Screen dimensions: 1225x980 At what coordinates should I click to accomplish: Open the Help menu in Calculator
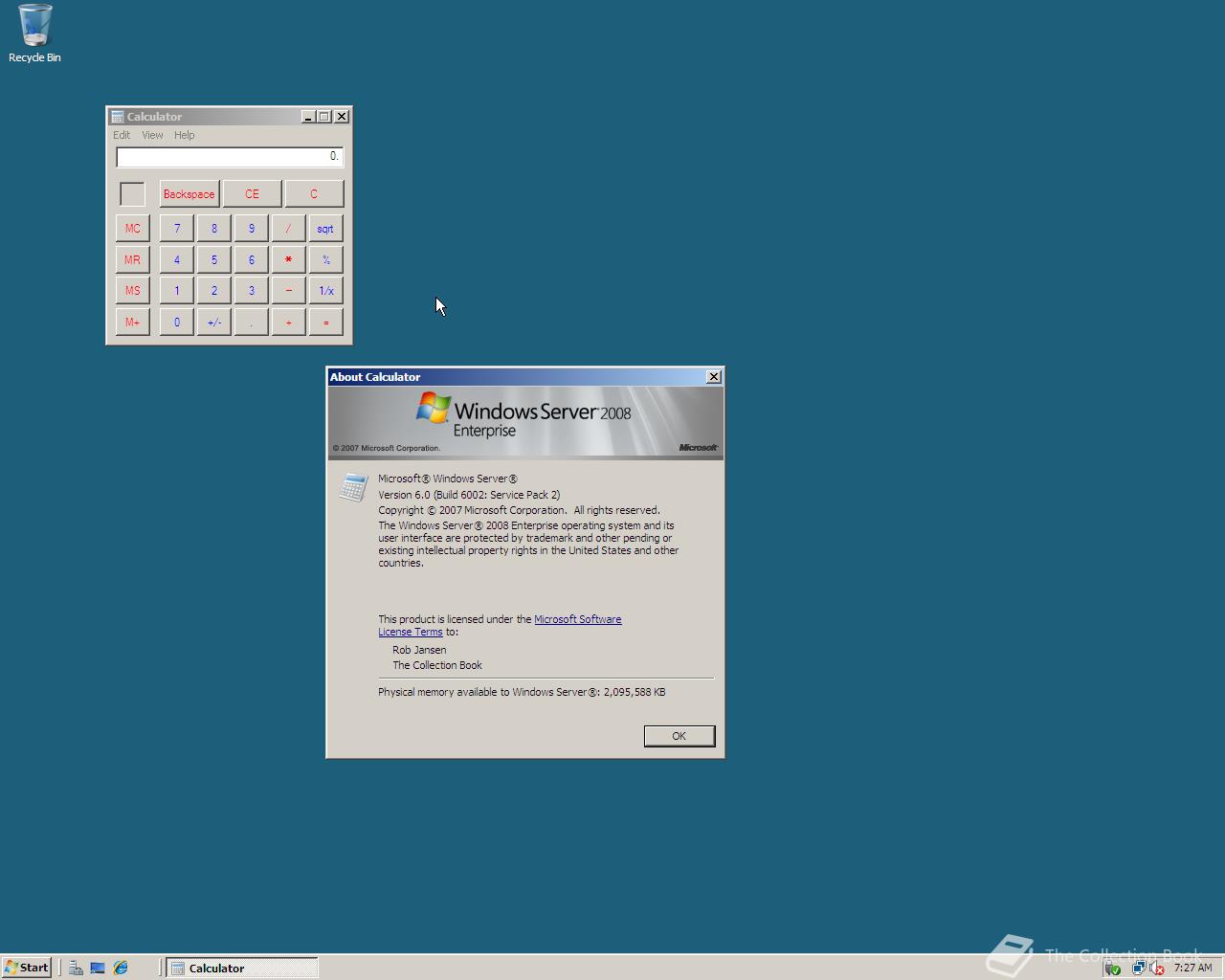(184, 135)
